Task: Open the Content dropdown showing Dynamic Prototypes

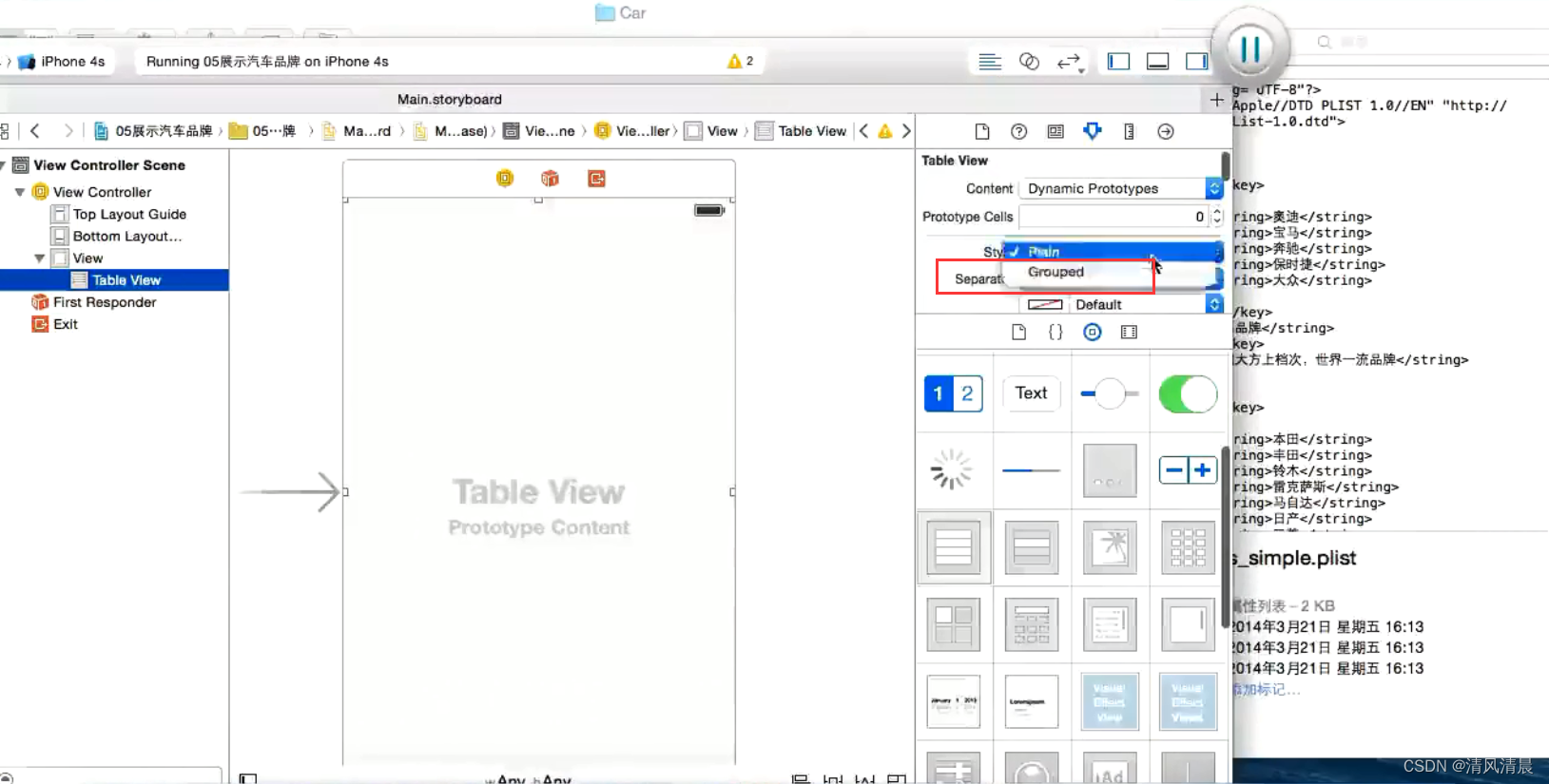Action: (1120, 188)
